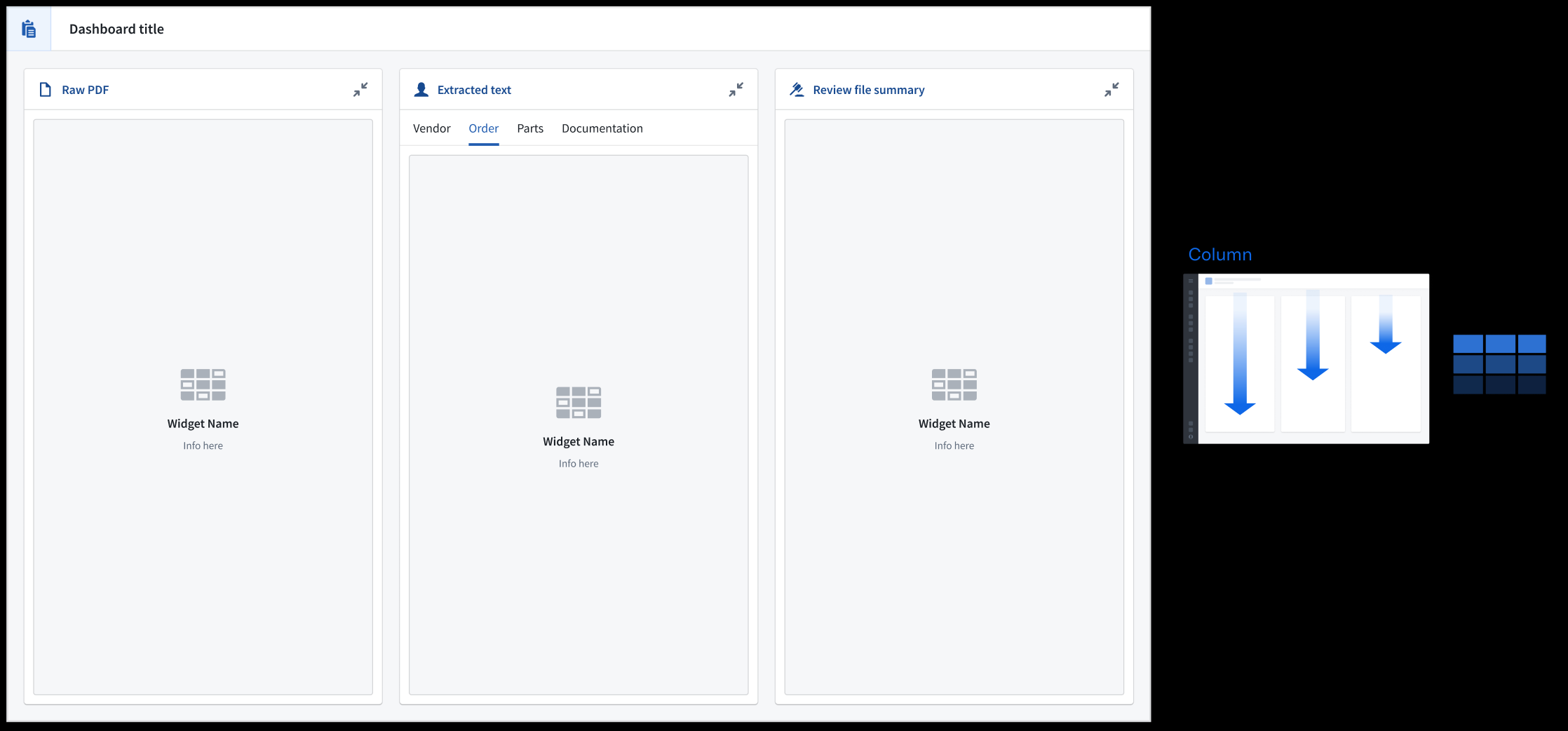
Task: Select the Column layout thumbnail preview
Action: coord(1306,358)
